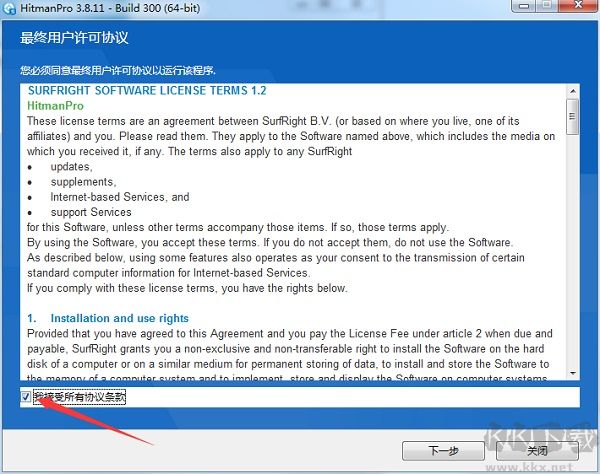Click the 'for this Software, unless other terms' line
The image size is (600, 474).
tap(238, 227)
